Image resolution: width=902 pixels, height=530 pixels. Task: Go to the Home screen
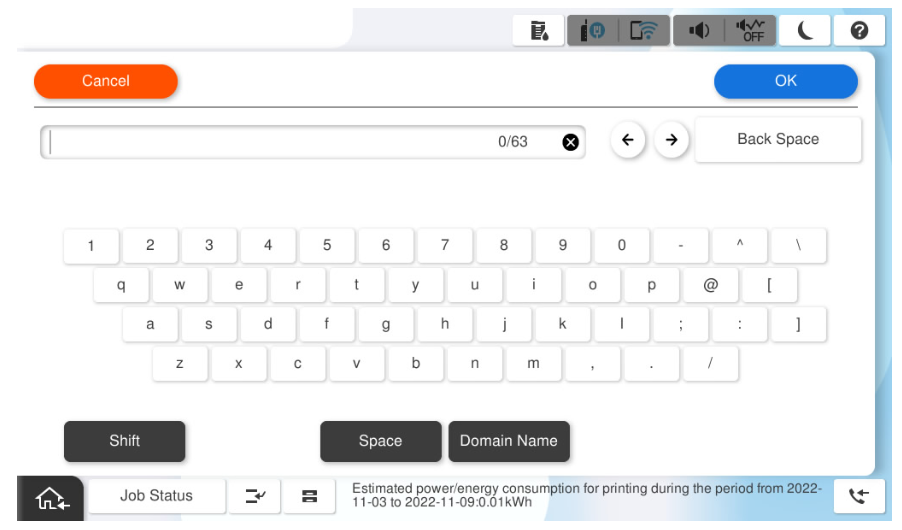pyautogui.click(x=50, y=496)
